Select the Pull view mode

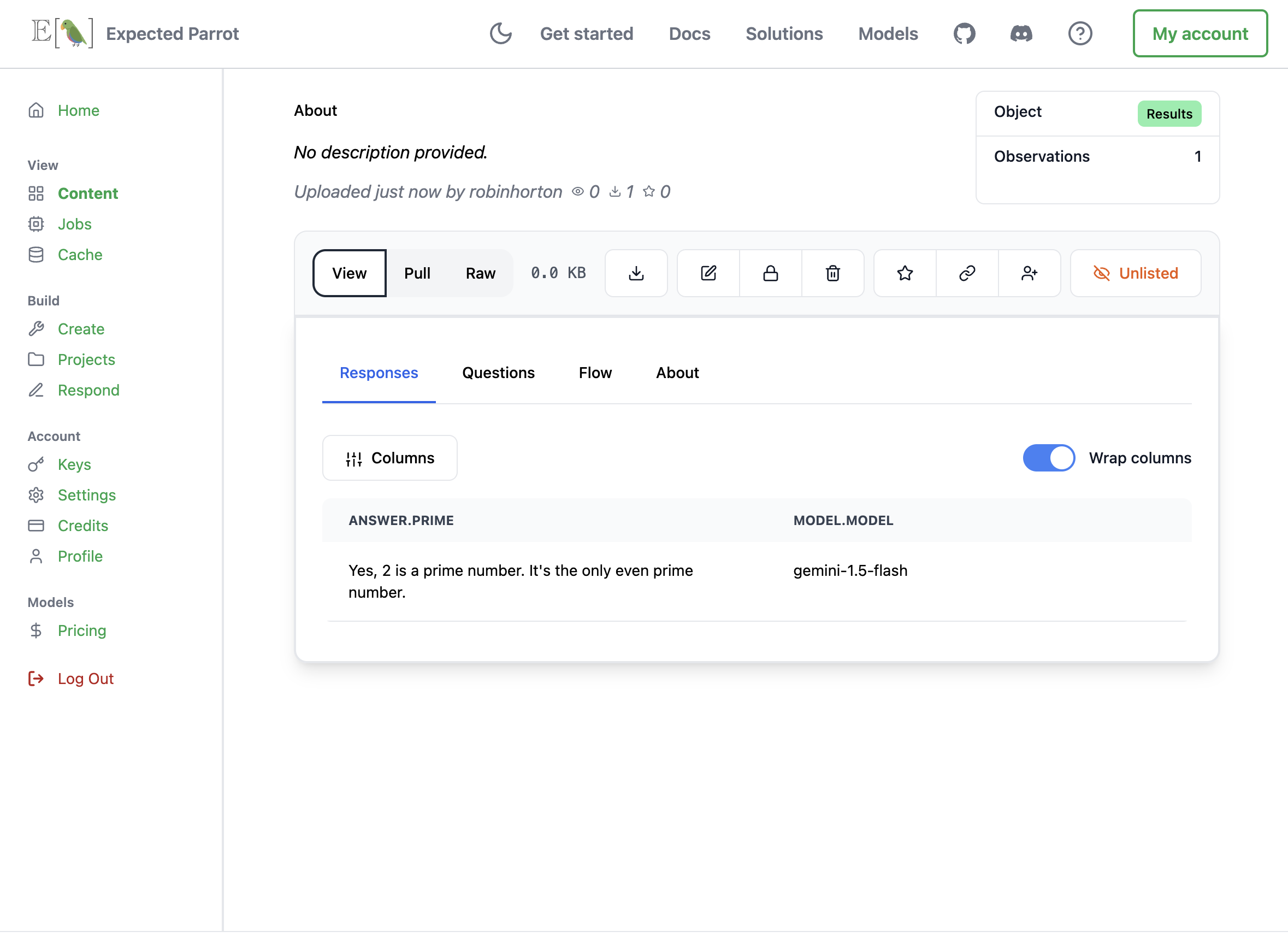click(417, 273)
